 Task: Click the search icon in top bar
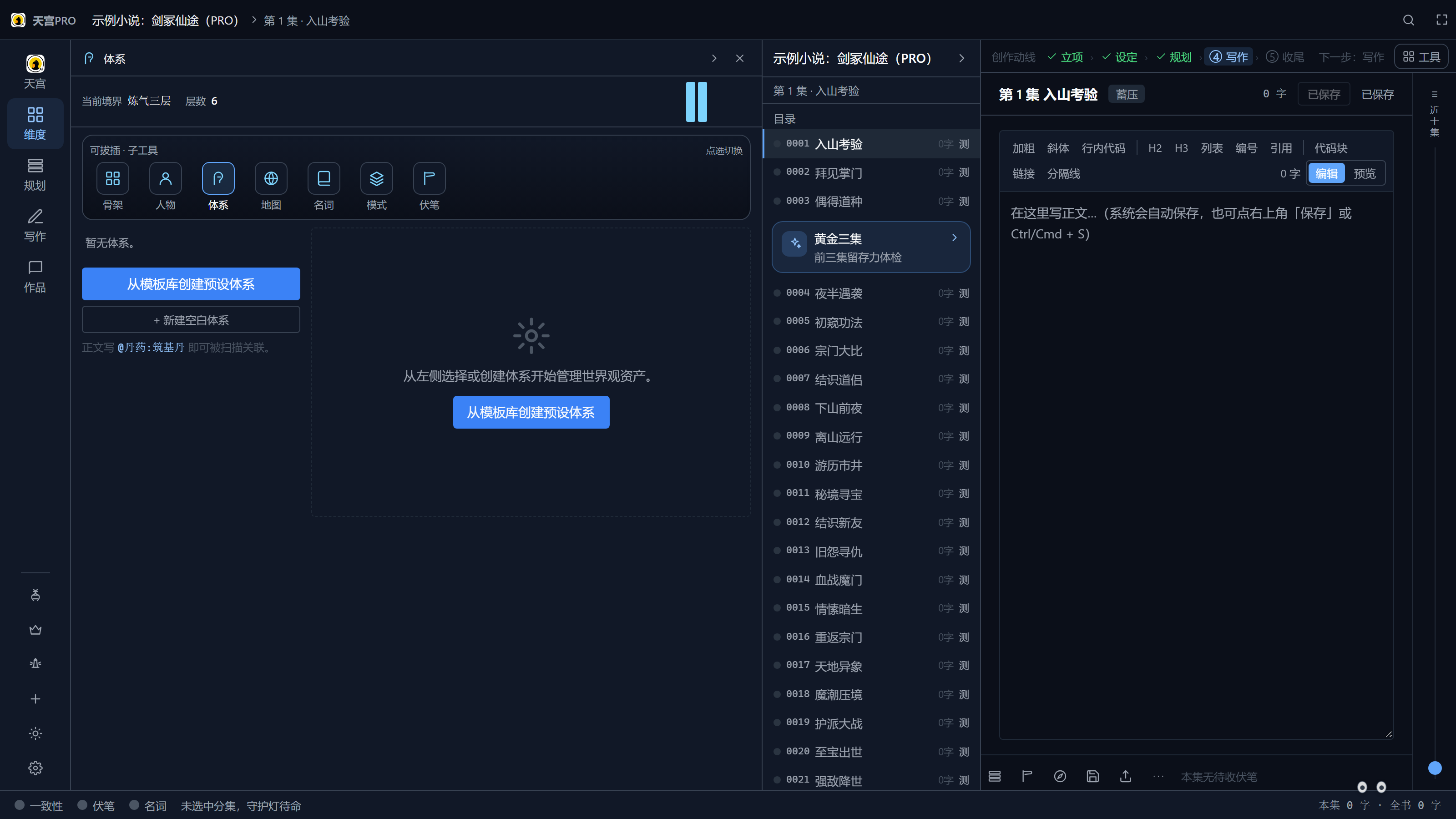[x=1409, y=20]
